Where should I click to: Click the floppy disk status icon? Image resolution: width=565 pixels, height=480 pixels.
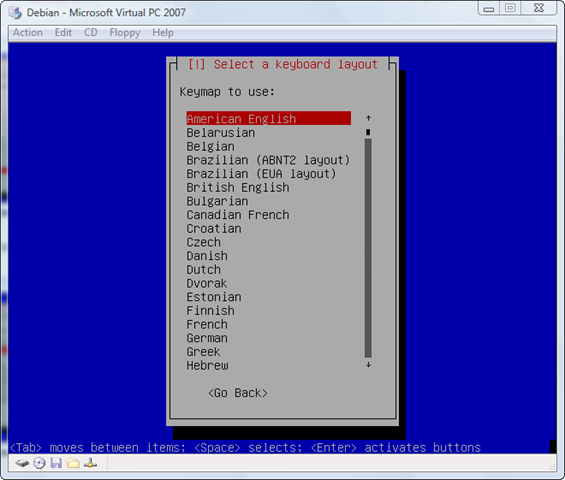(56, 463)
